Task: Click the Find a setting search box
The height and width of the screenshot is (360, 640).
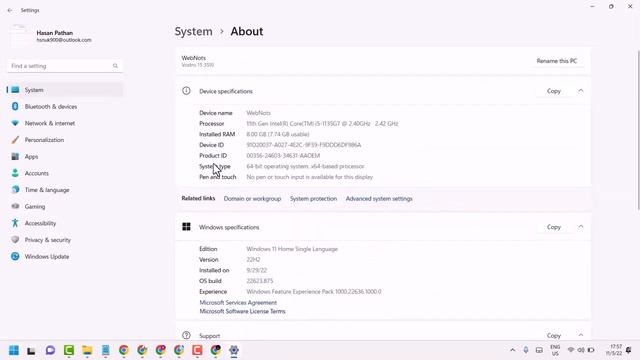Action: pos(65,66)
